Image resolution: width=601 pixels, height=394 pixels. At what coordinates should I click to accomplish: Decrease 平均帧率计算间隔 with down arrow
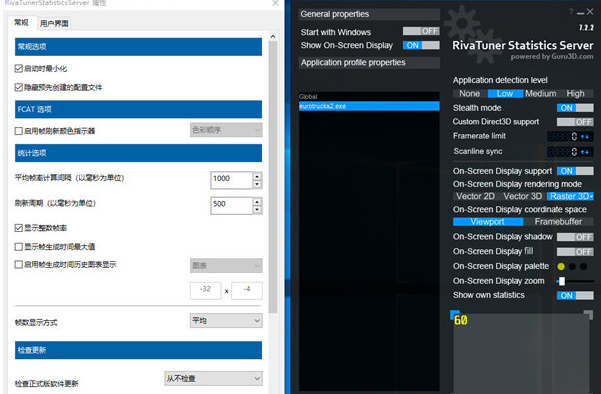point(257,184)
